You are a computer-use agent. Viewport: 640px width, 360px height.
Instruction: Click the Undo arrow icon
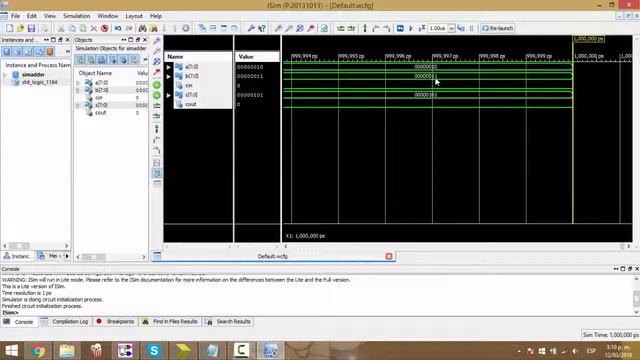tap(118, 28)
